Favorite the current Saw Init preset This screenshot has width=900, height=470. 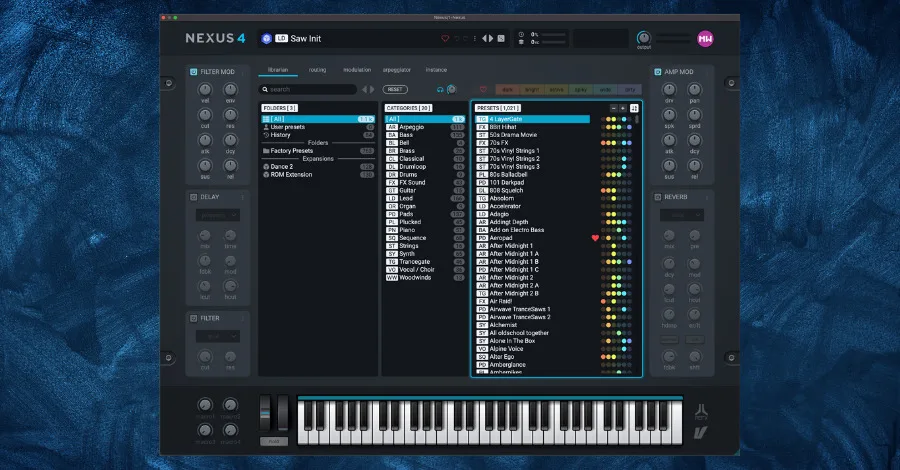pyautogui.click(x=445, y=38)
